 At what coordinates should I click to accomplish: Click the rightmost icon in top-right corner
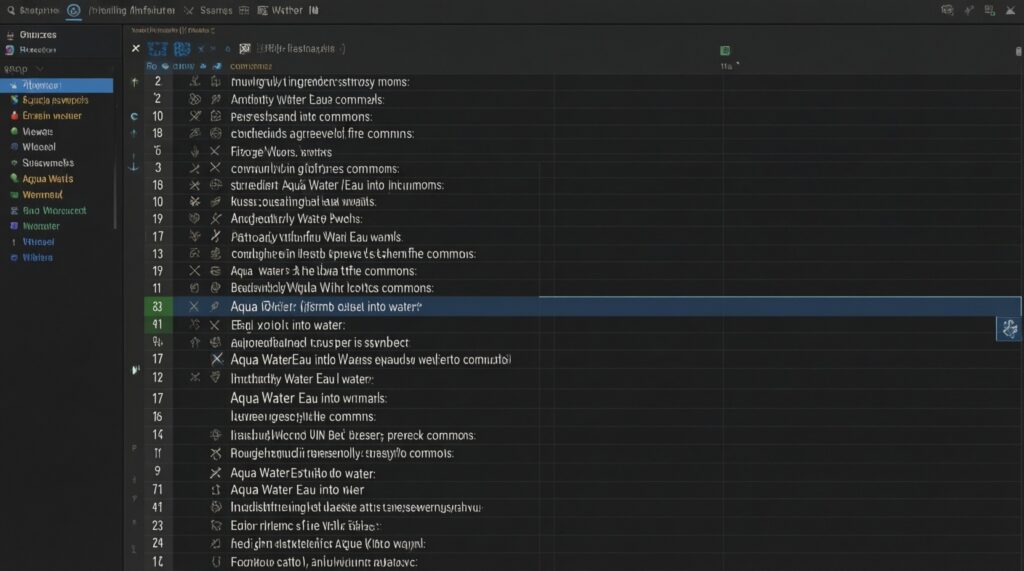(x=1008, y=10)
